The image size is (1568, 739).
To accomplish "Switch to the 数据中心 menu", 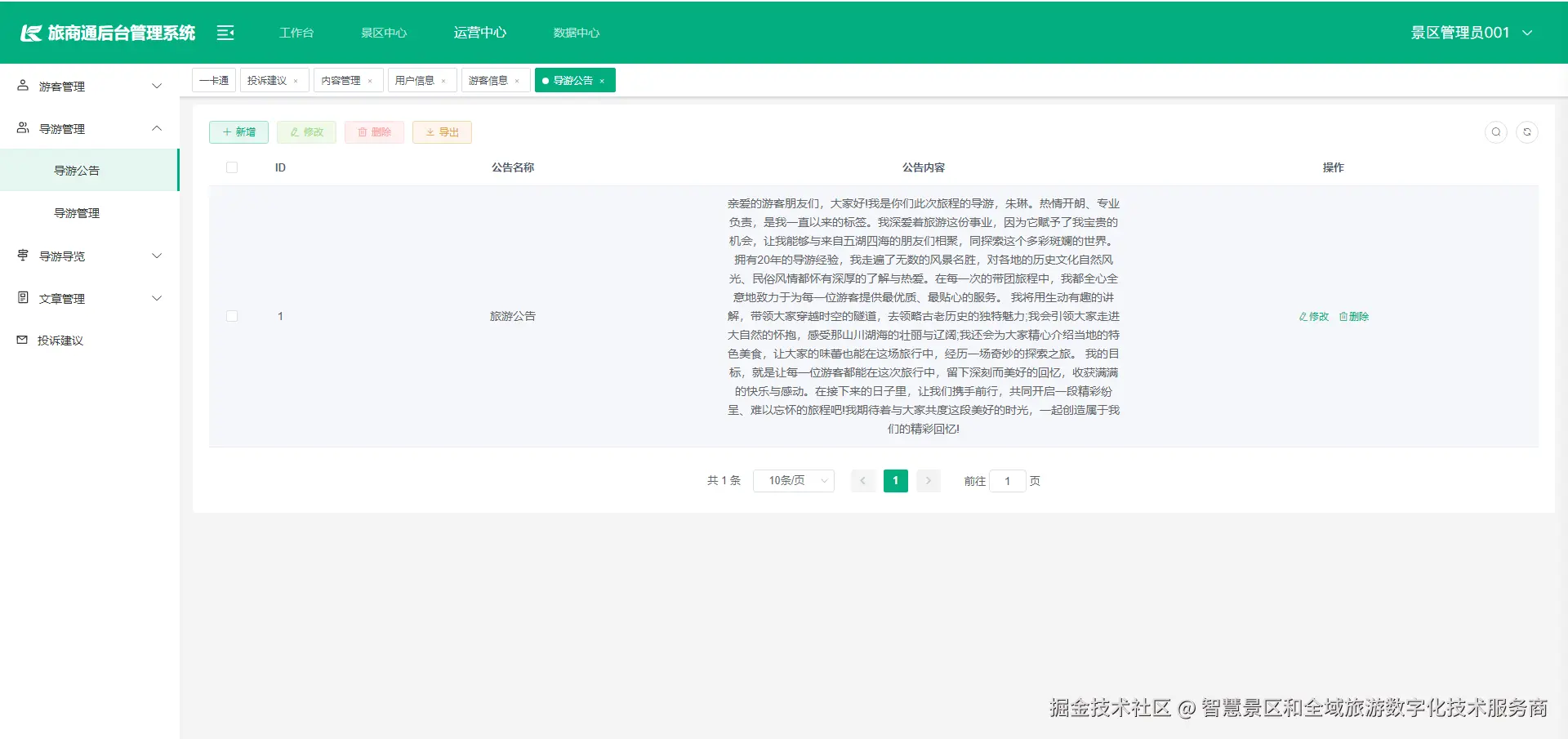I will (576, 33).
